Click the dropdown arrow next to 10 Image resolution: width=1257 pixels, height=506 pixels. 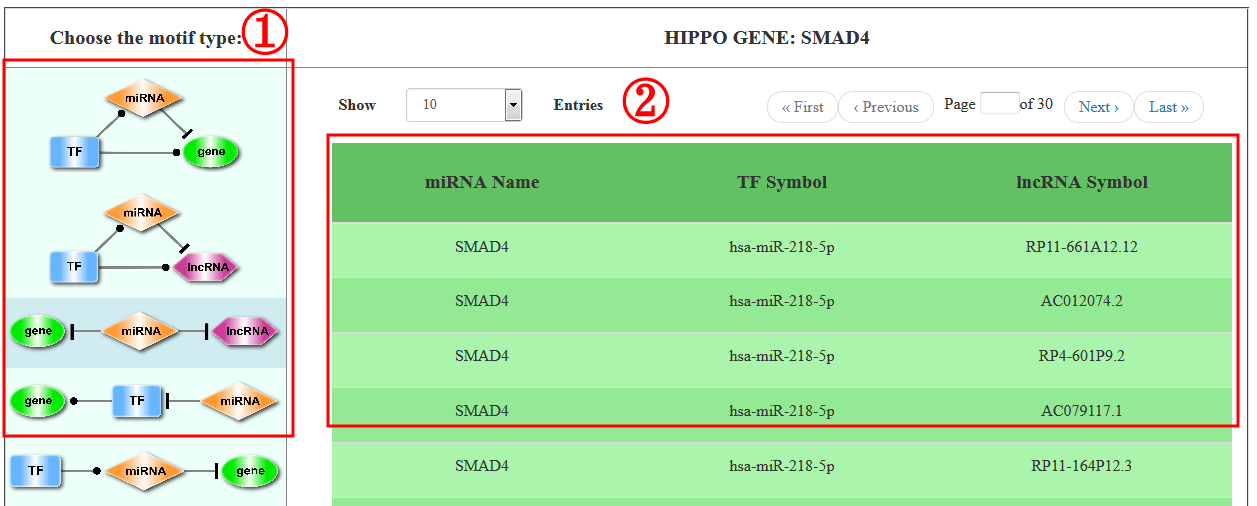[513, 105]
